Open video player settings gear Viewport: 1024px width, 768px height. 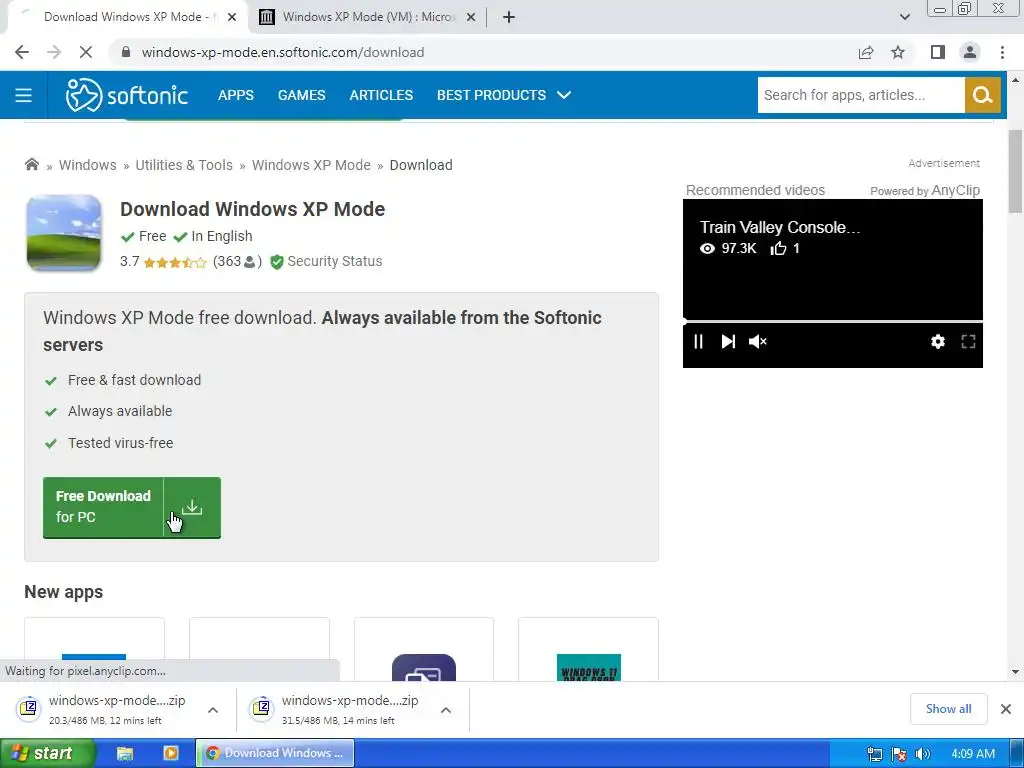(x=938, y=342)
